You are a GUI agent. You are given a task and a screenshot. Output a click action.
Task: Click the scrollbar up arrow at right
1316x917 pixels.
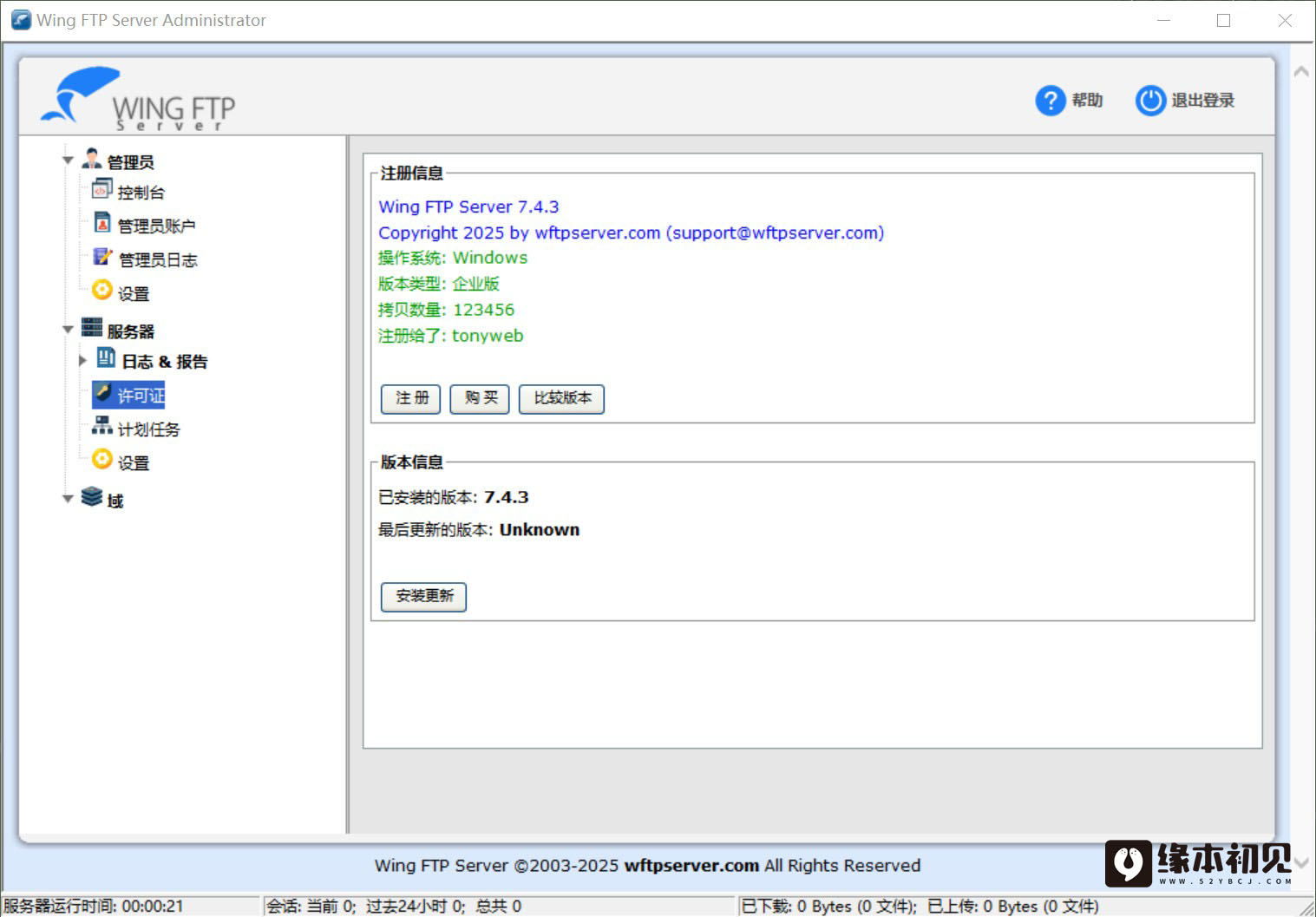point(1301,72)
